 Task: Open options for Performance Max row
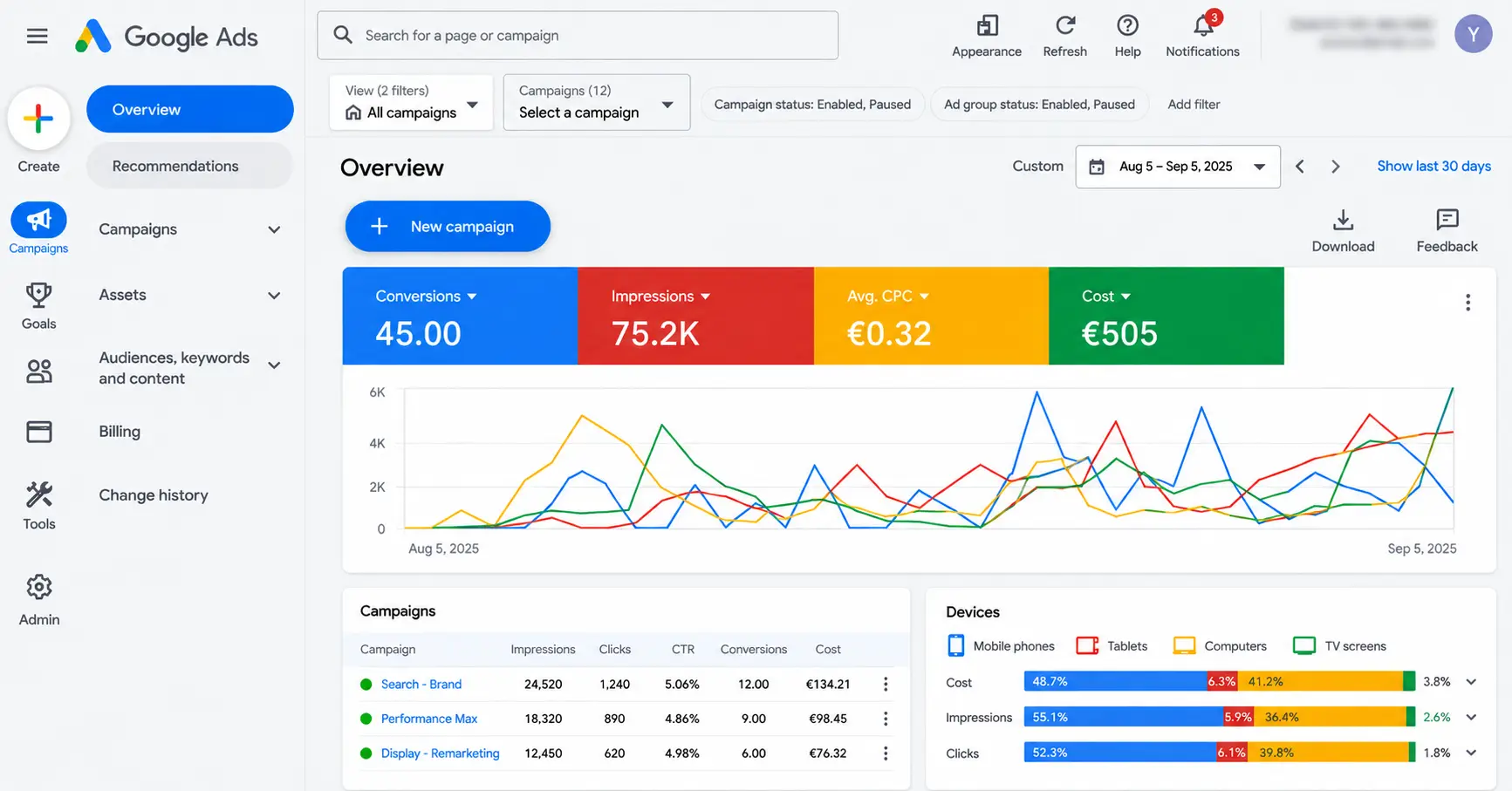point(886,719)
